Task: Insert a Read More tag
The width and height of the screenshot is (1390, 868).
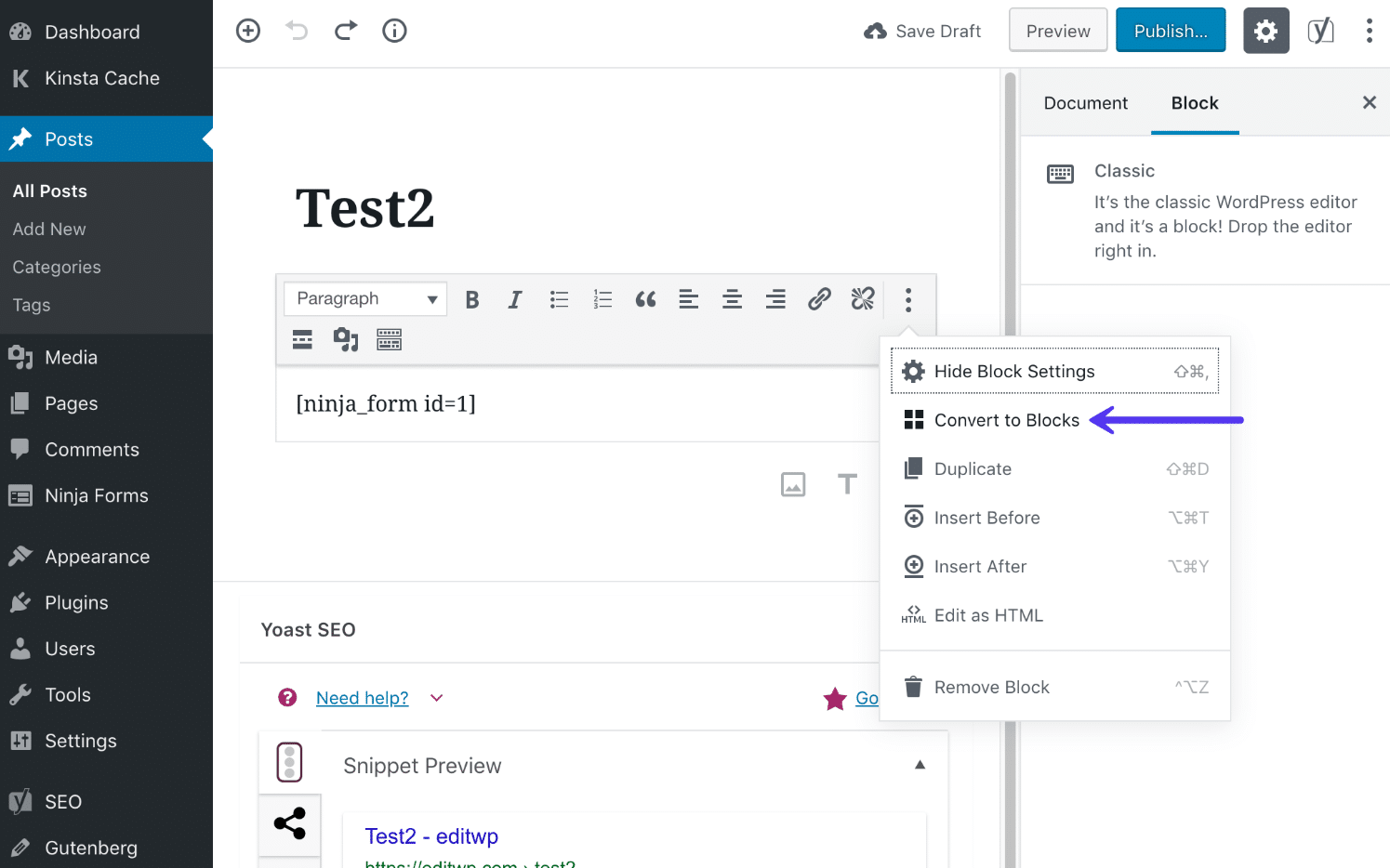Action: pos(301,339)
